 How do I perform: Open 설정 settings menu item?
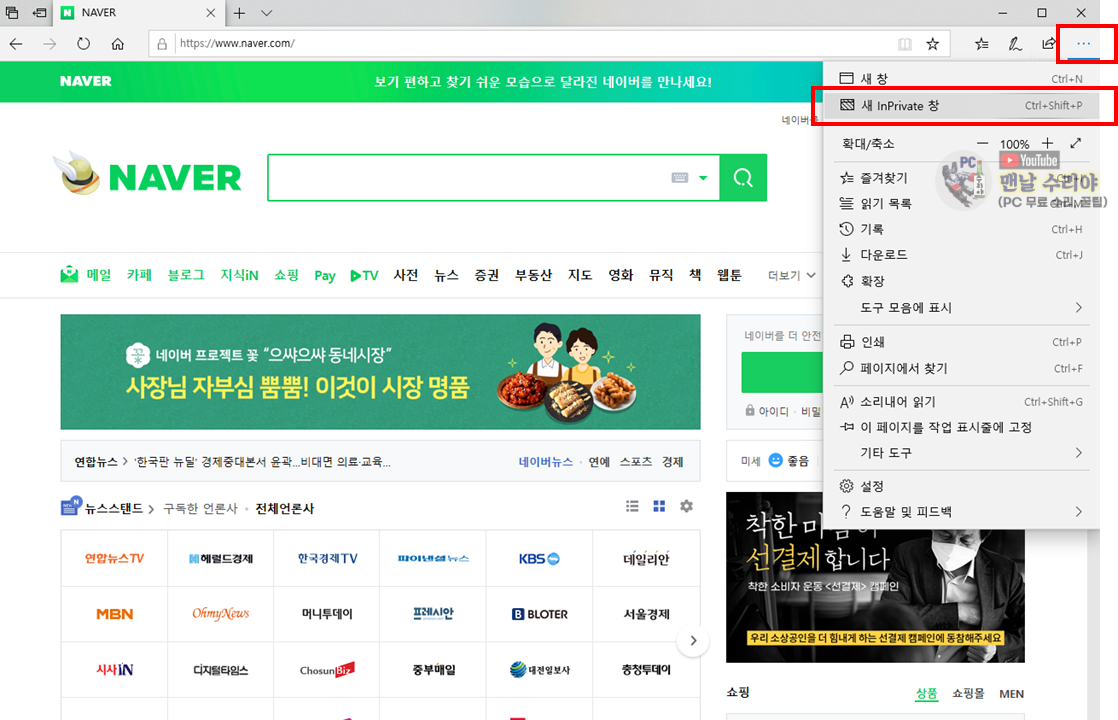pos(961,486)
